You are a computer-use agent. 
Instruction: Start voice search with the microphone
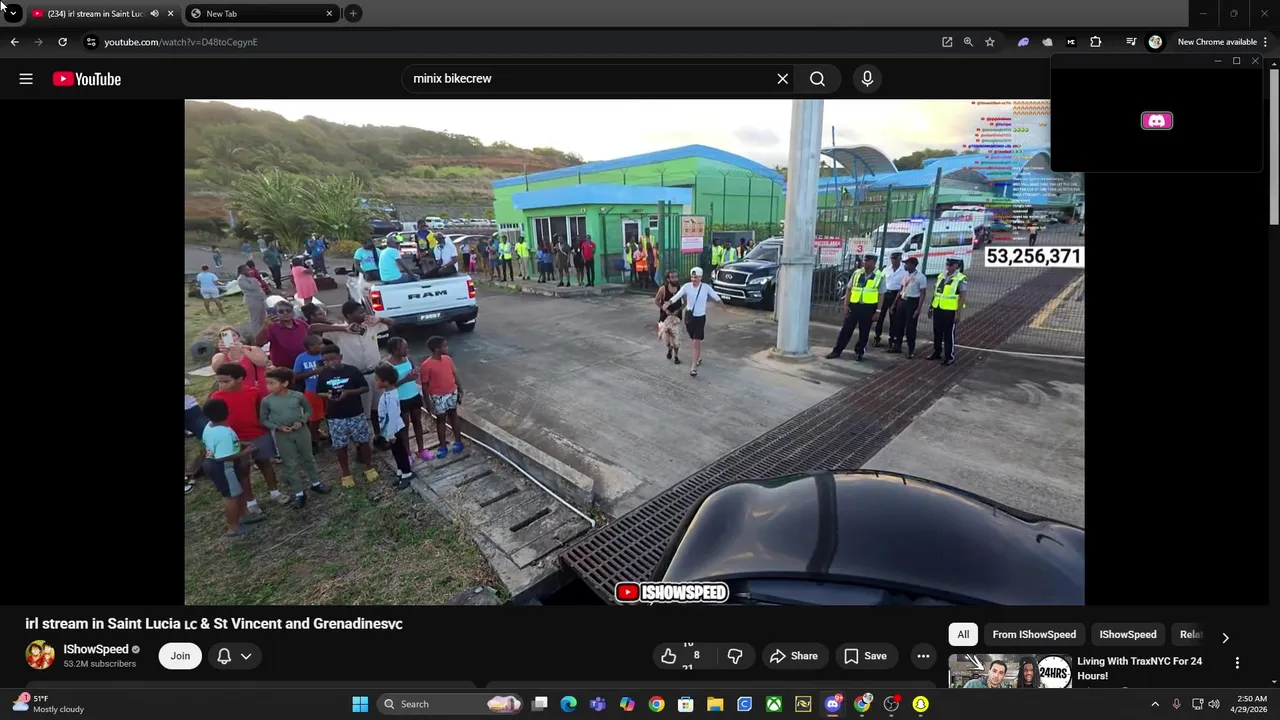(867, 79)
